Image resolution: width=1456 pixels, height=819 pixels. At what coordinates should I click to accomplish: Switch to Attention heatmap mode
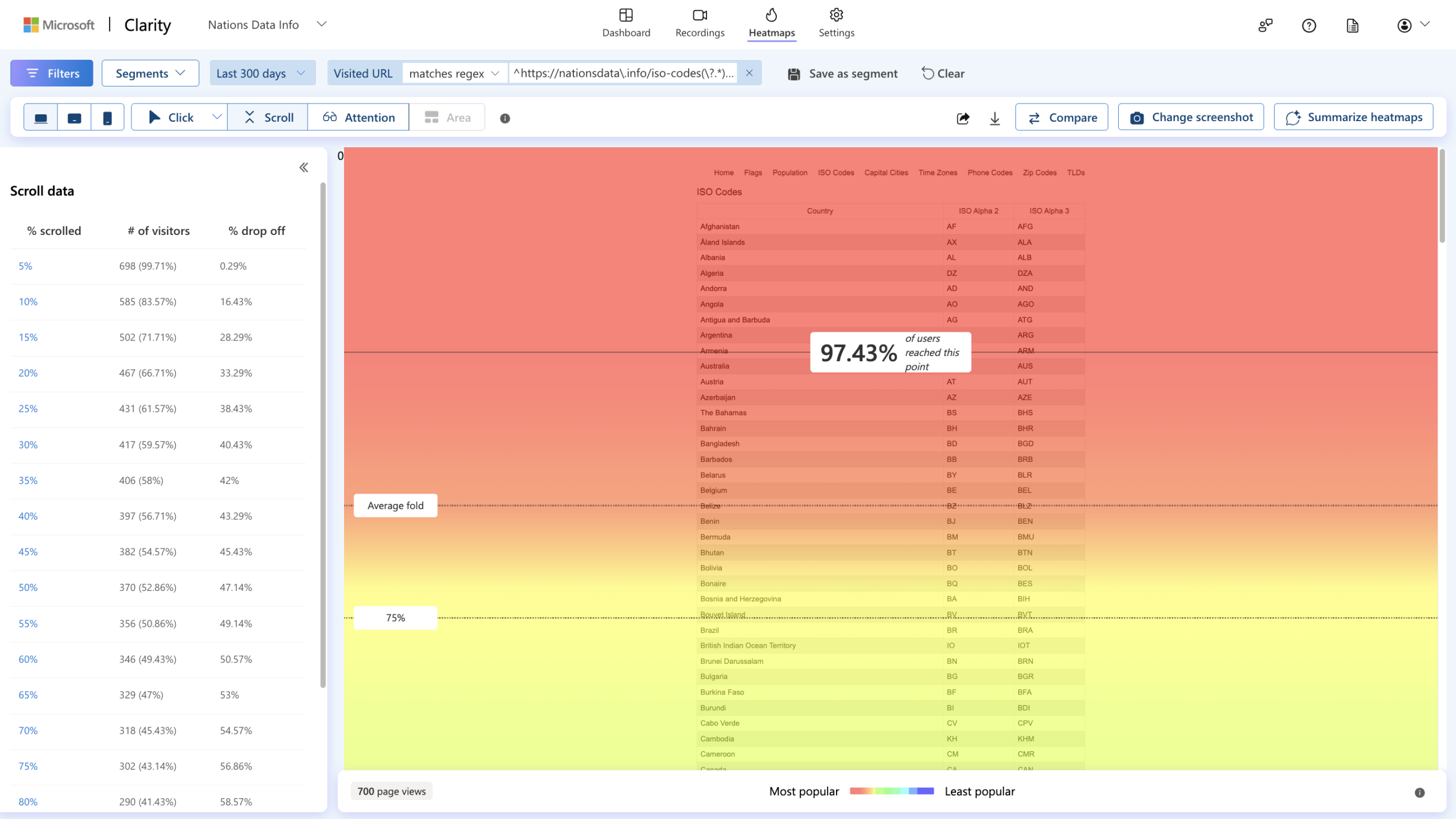(x=358, y=117)
